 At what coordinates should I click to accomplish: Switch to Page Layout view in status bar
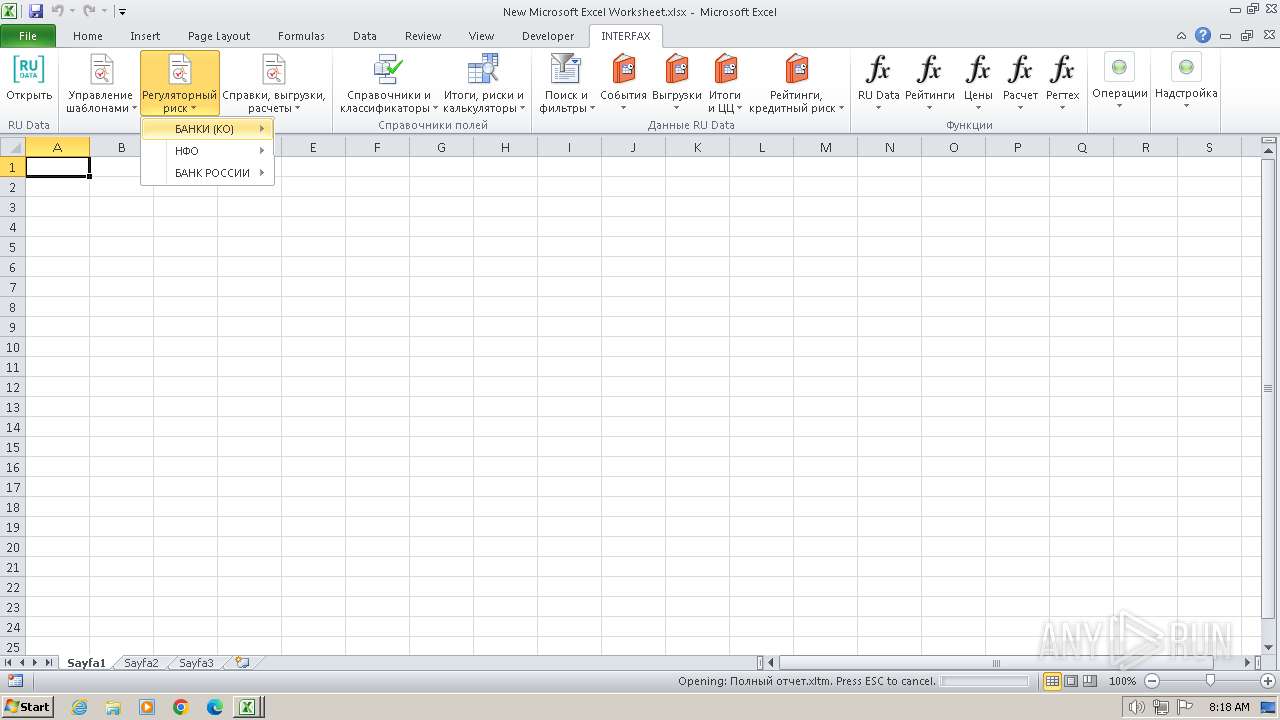pyautogui.click(x=1071, y=681)
